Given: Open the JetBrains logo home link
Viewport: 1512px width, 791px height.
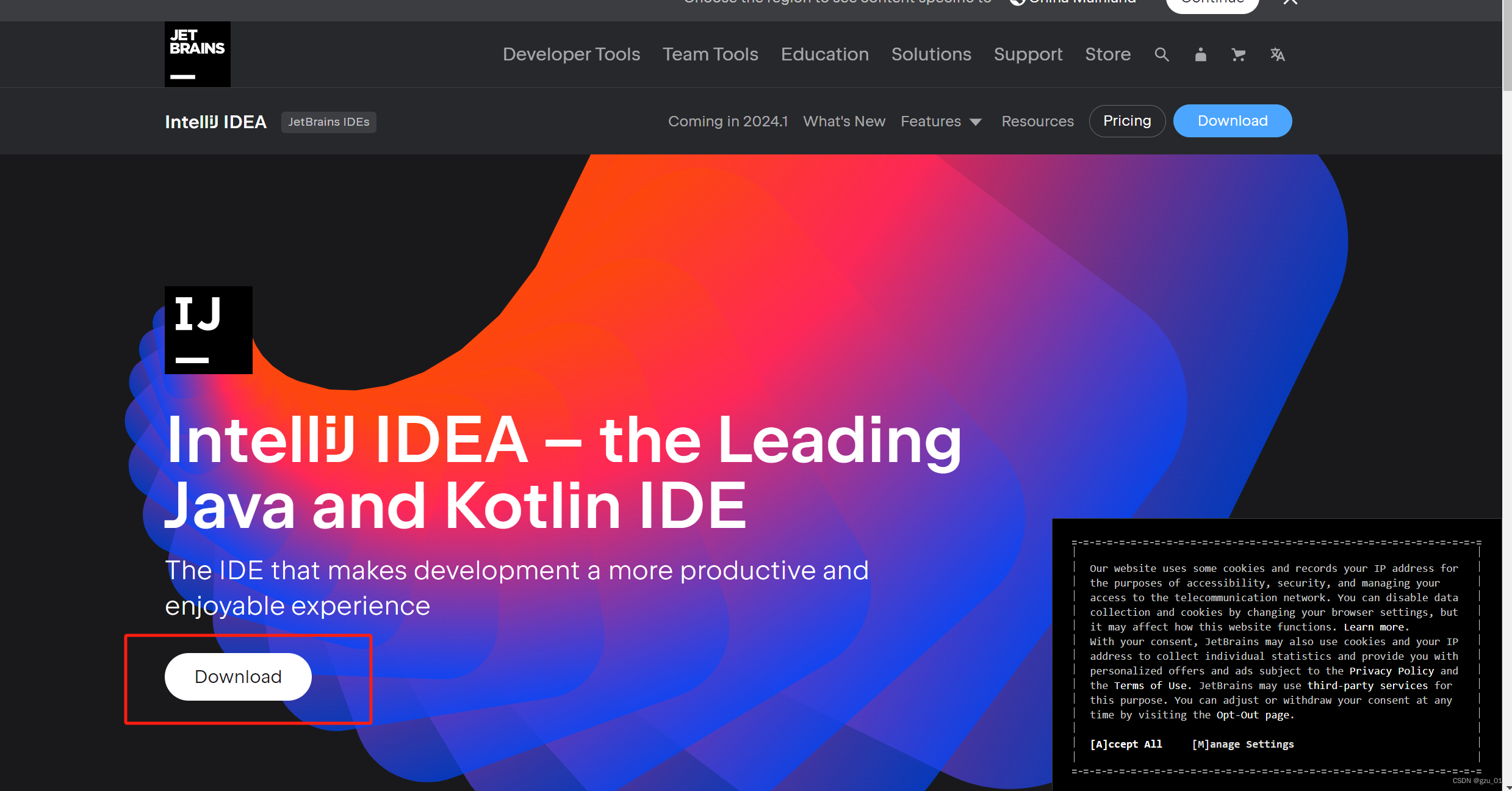Looking at the screenshot, I should click(x=197, y=54).
